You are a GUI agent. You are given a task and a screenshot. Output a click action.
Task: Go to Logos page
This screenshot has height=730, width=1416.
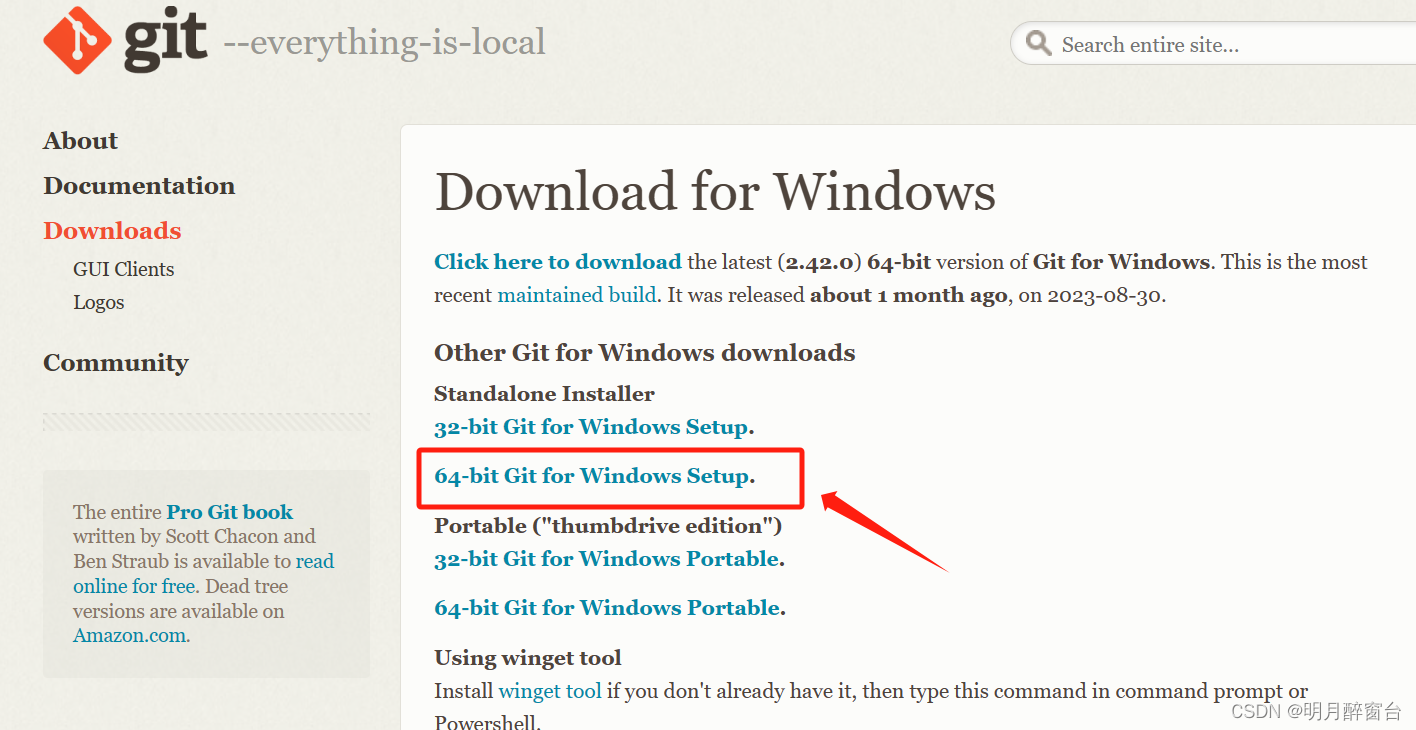pos(98,302)
